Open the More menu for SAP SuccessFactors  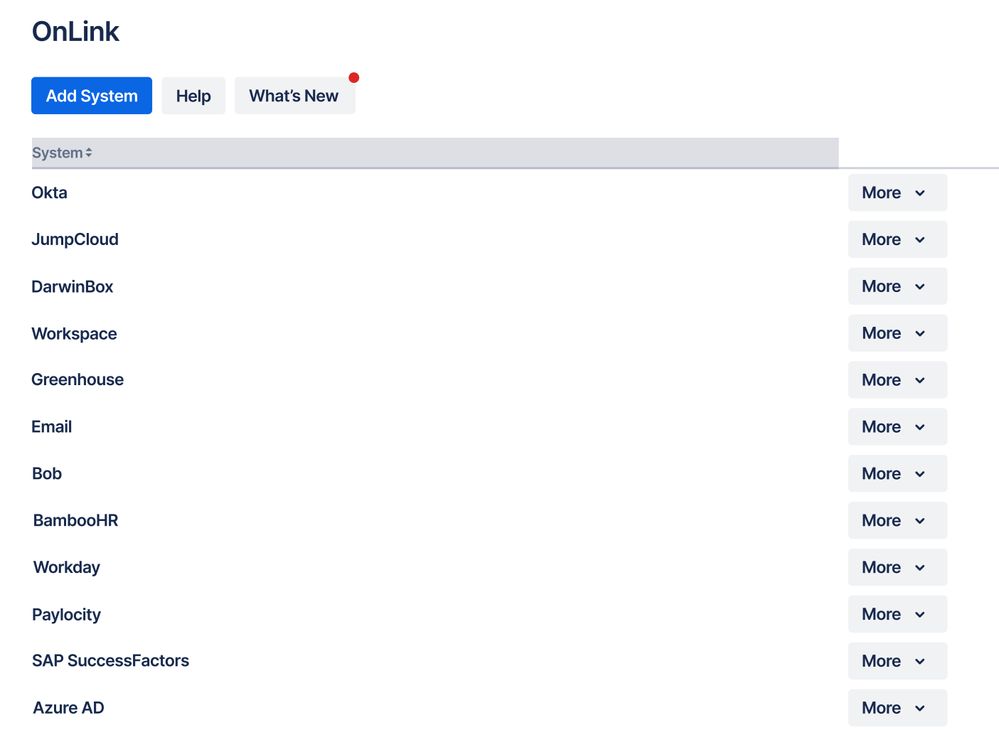(x=897, y=661)
